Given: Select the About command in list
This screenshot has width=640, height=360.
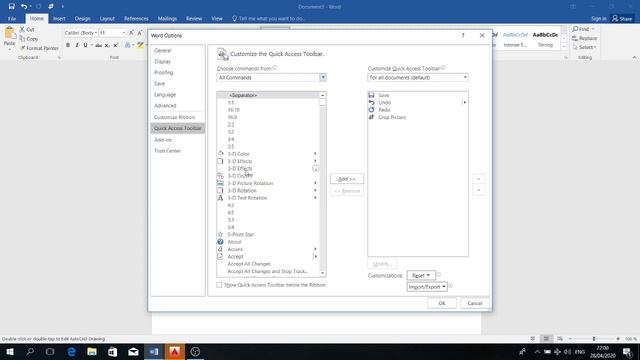Looking at the screenshot, I should click(x=267, y=242).
